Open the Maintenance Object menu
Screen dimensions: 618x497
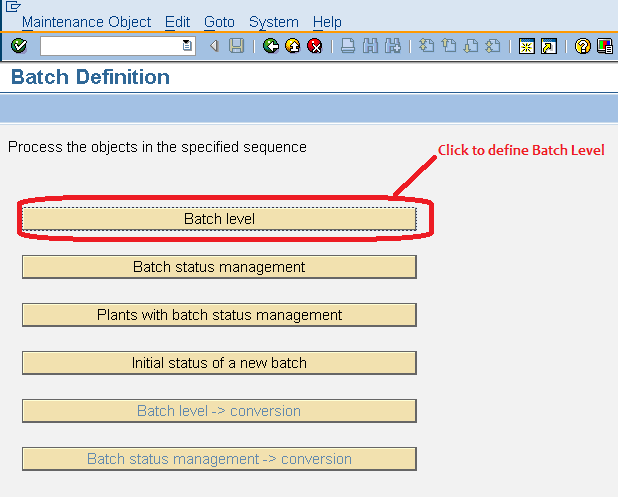click(86, 22)
